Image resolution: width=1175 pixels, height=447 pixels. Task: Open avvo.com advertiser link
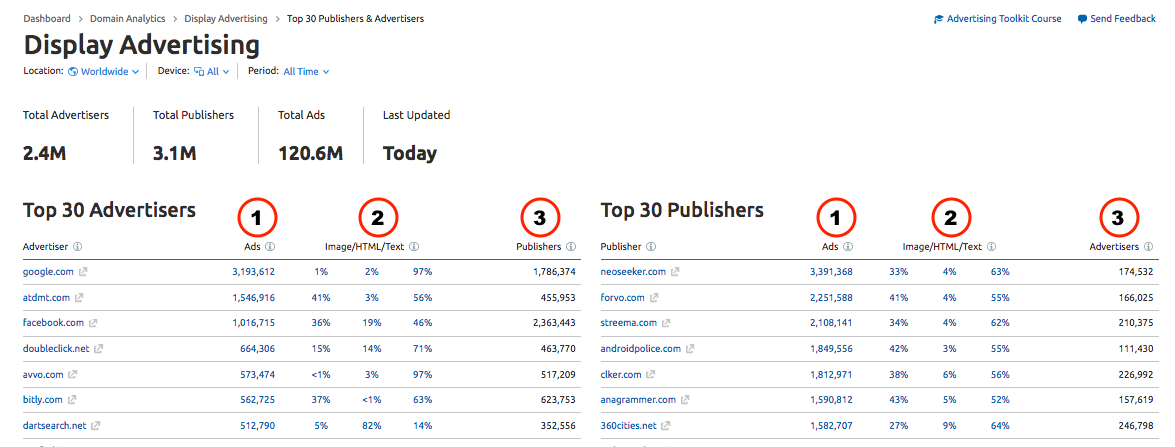tap(43, 374)
